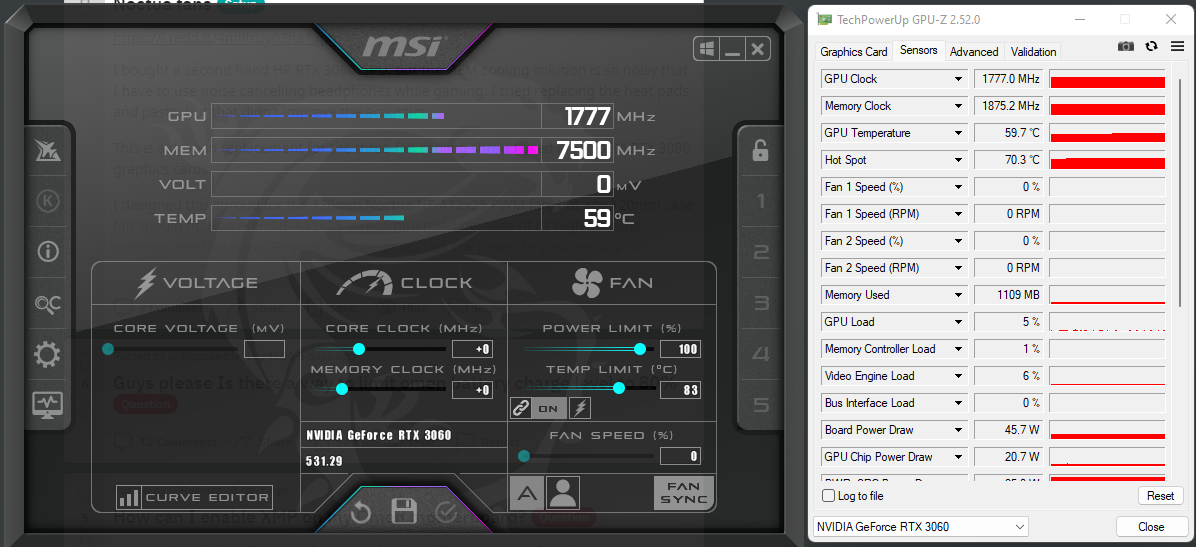
Task: Click the 45.7 W Board Power value
Action: [x=1008, y=430]
